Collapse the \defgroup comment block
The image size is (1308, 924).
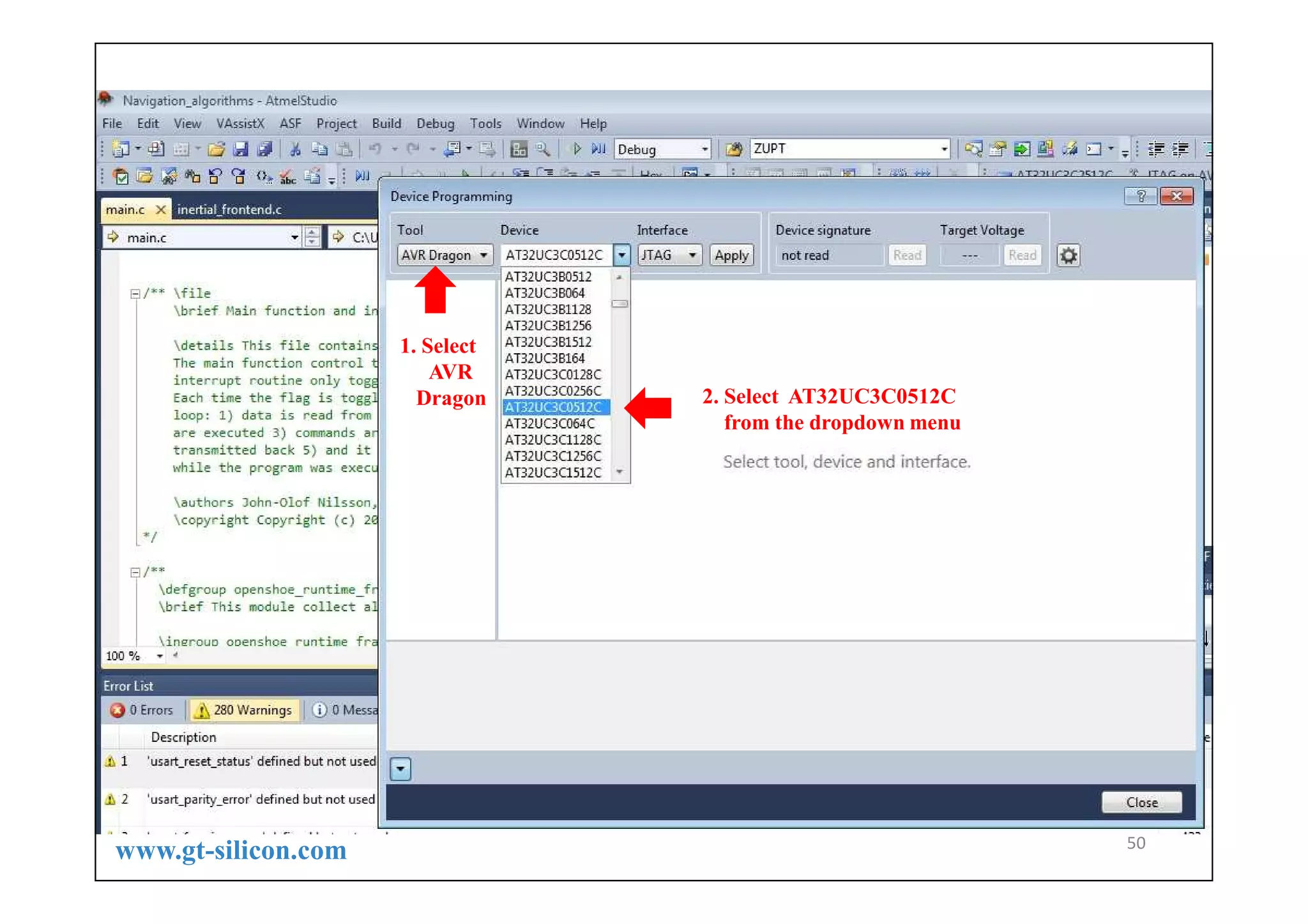(135, 572)
